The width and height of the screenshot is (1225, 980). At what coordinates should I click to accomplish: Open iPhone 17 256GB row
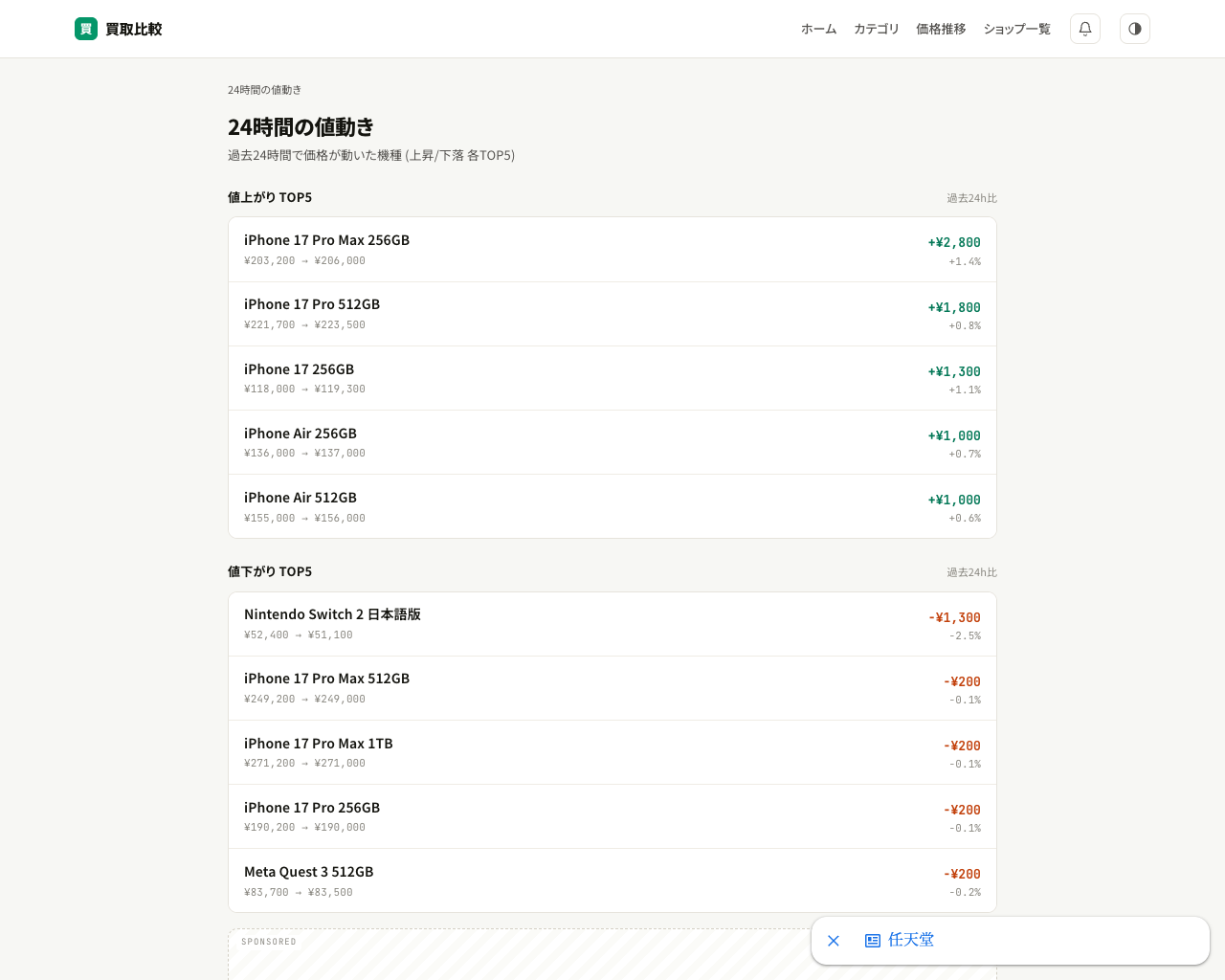tap(612, 378)
